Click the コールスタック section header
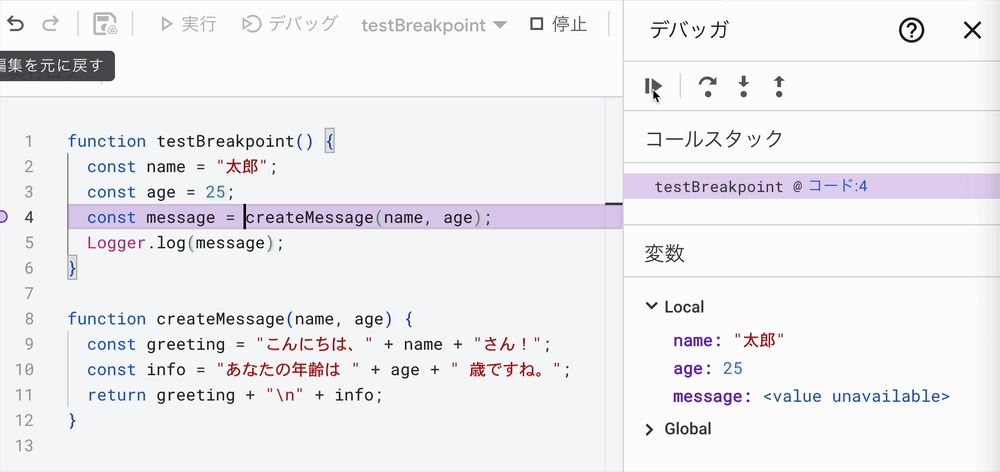 tap(714, 138)
